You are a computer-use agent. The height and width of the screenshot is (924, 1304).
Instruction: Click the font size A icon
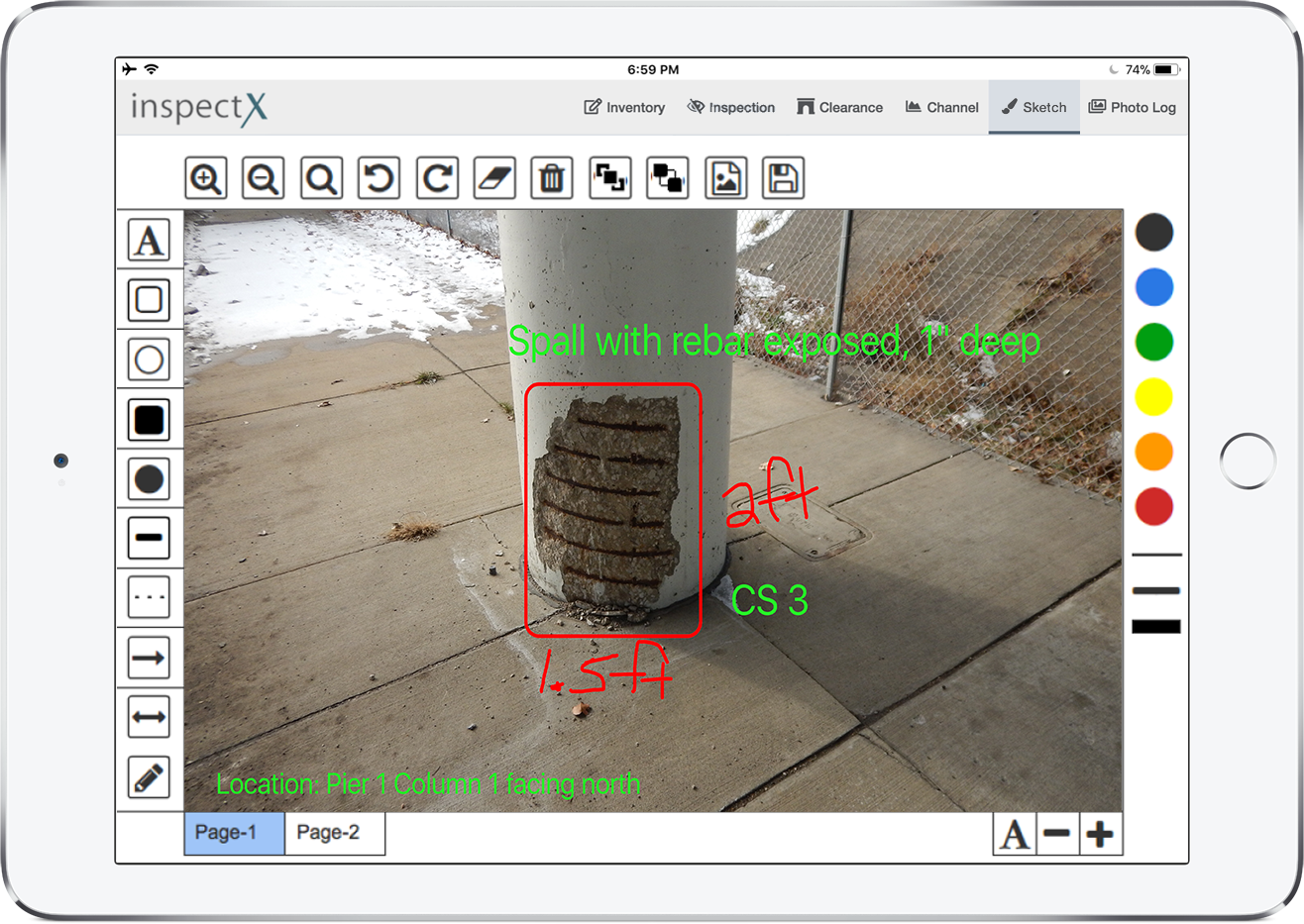click(1015, 834)
